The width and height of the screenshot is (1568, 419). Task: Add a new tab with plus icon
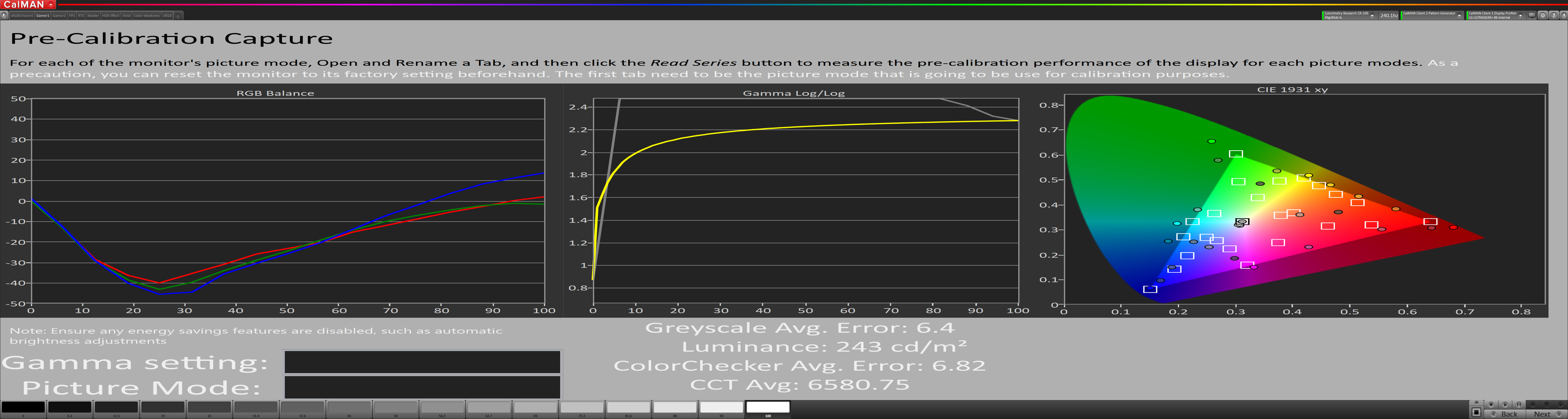tap(178, 16)
